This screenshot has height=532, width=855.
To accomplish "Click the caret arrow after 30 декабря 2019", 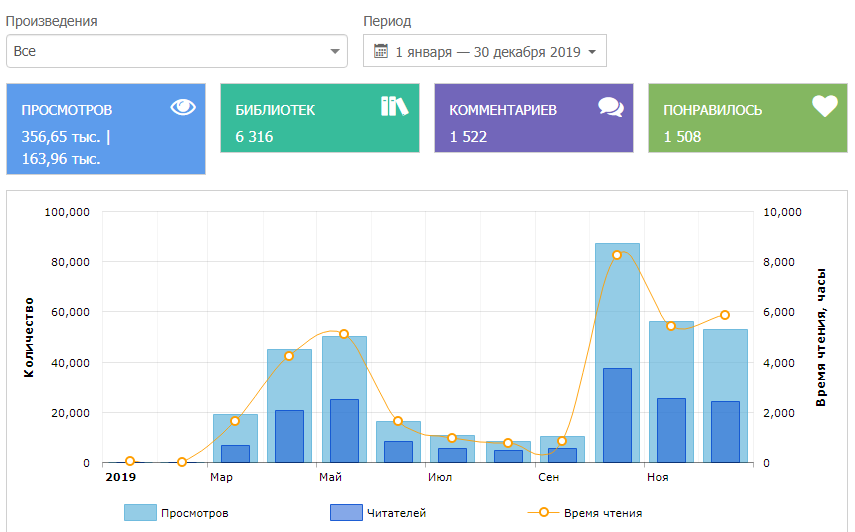I will [592, 52].
